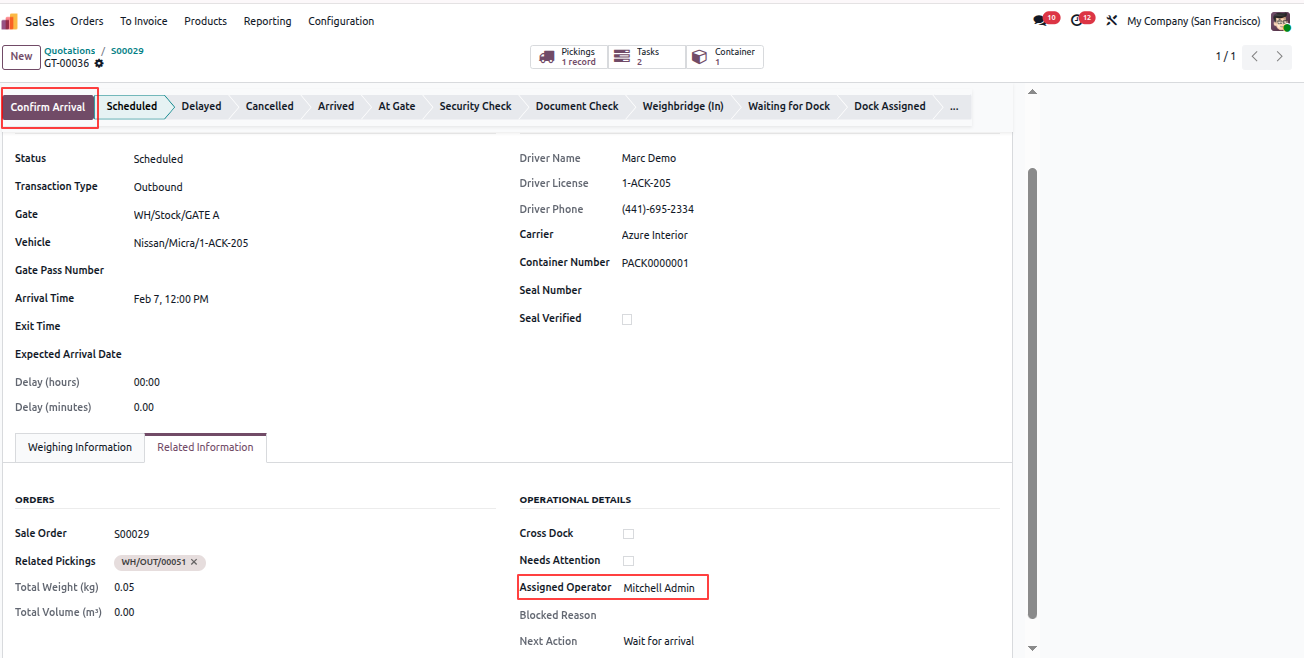The width and height of the screenshot is (1304, 658).
Task: Go to next record arrow
Action: pos(1279,57)
